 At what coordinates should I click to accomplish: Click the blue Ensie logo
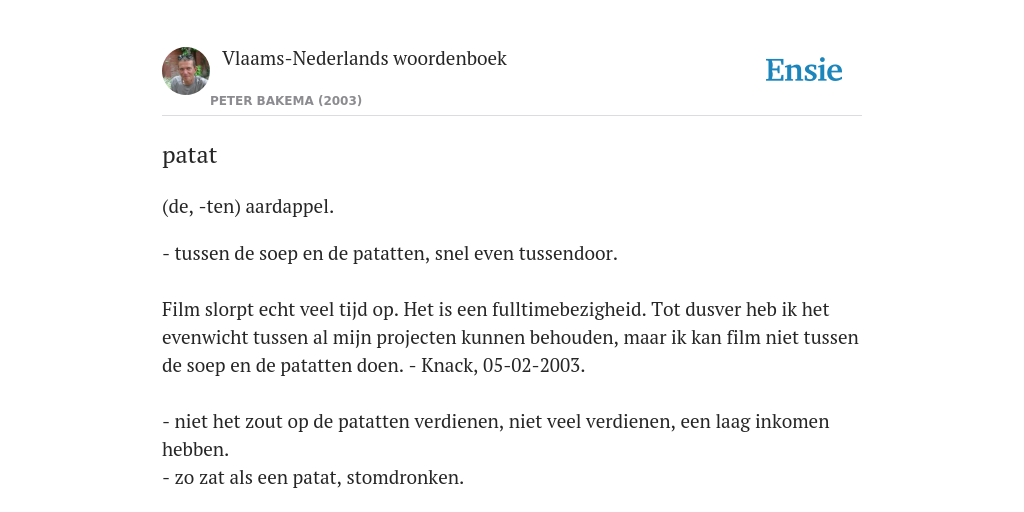point(804,70)
